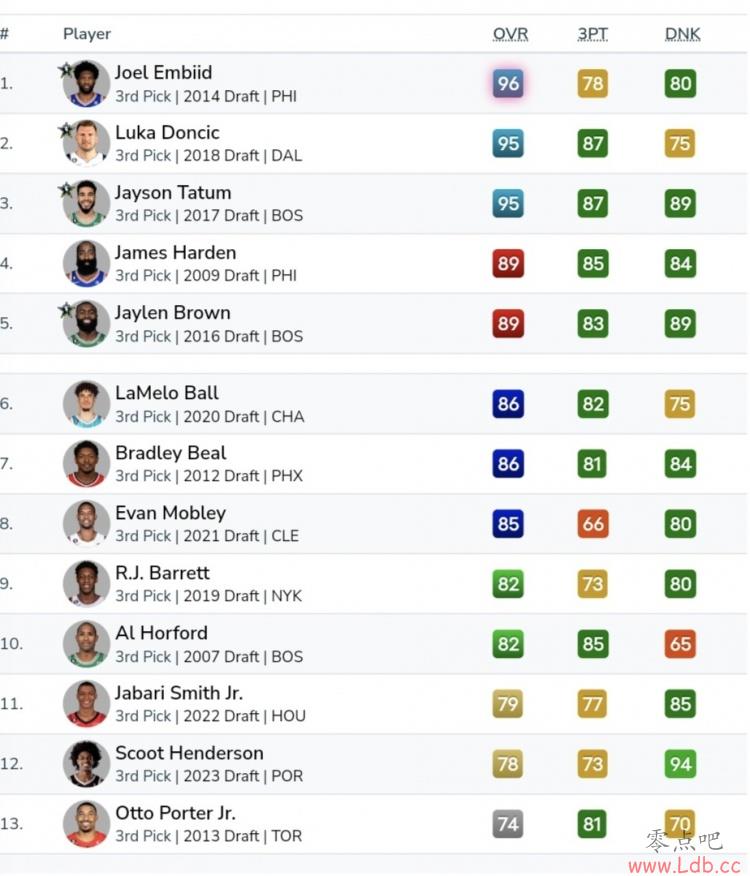Click Evan Mobley's orange 66 three-point badge
Viewport: 750px width, 876px height.
coord(592,523)
